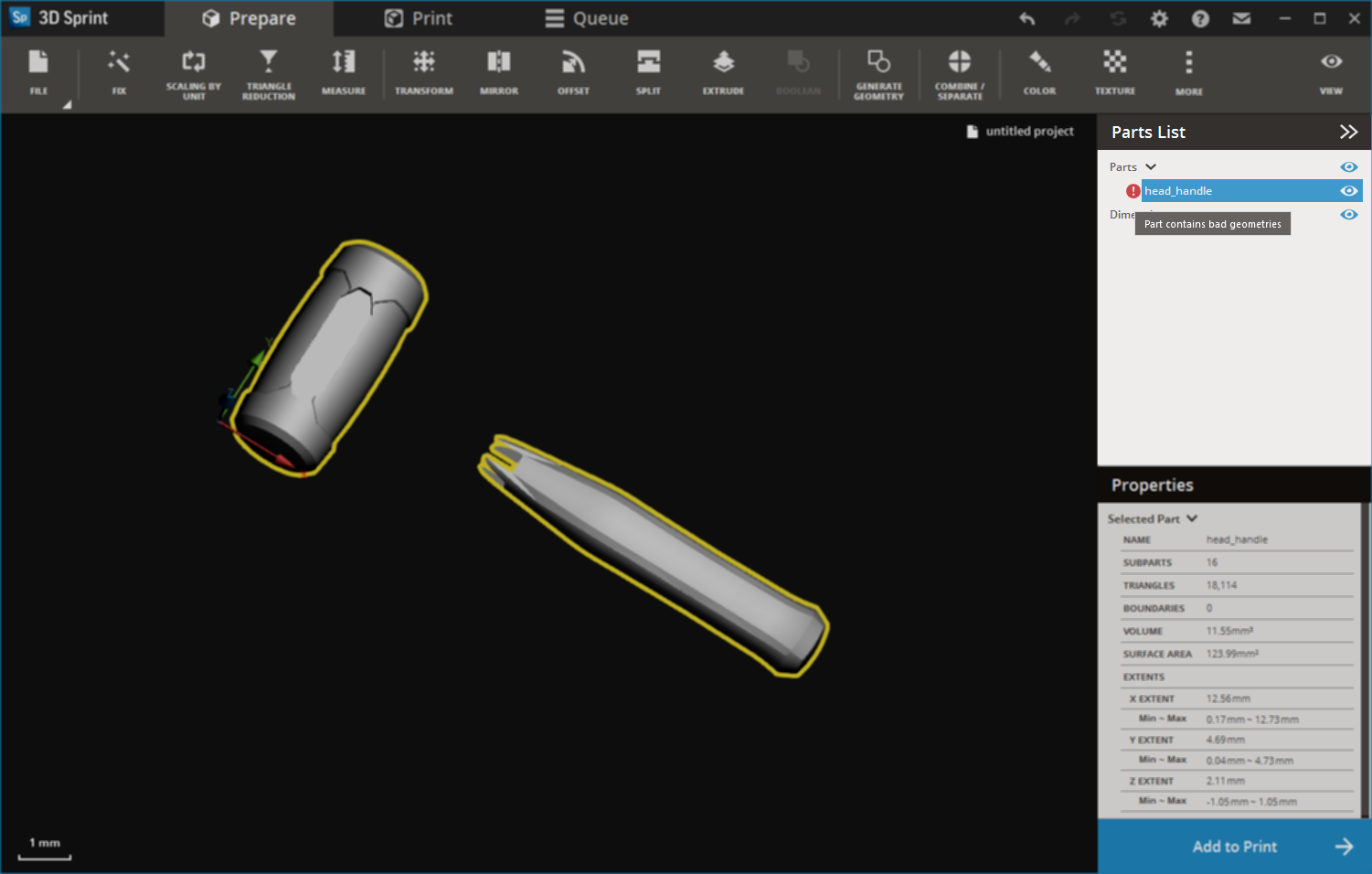The height and width of the screenshot is (874, 1372).
Task: Toggle visibility of all Parts
Action: [1348, 166]
